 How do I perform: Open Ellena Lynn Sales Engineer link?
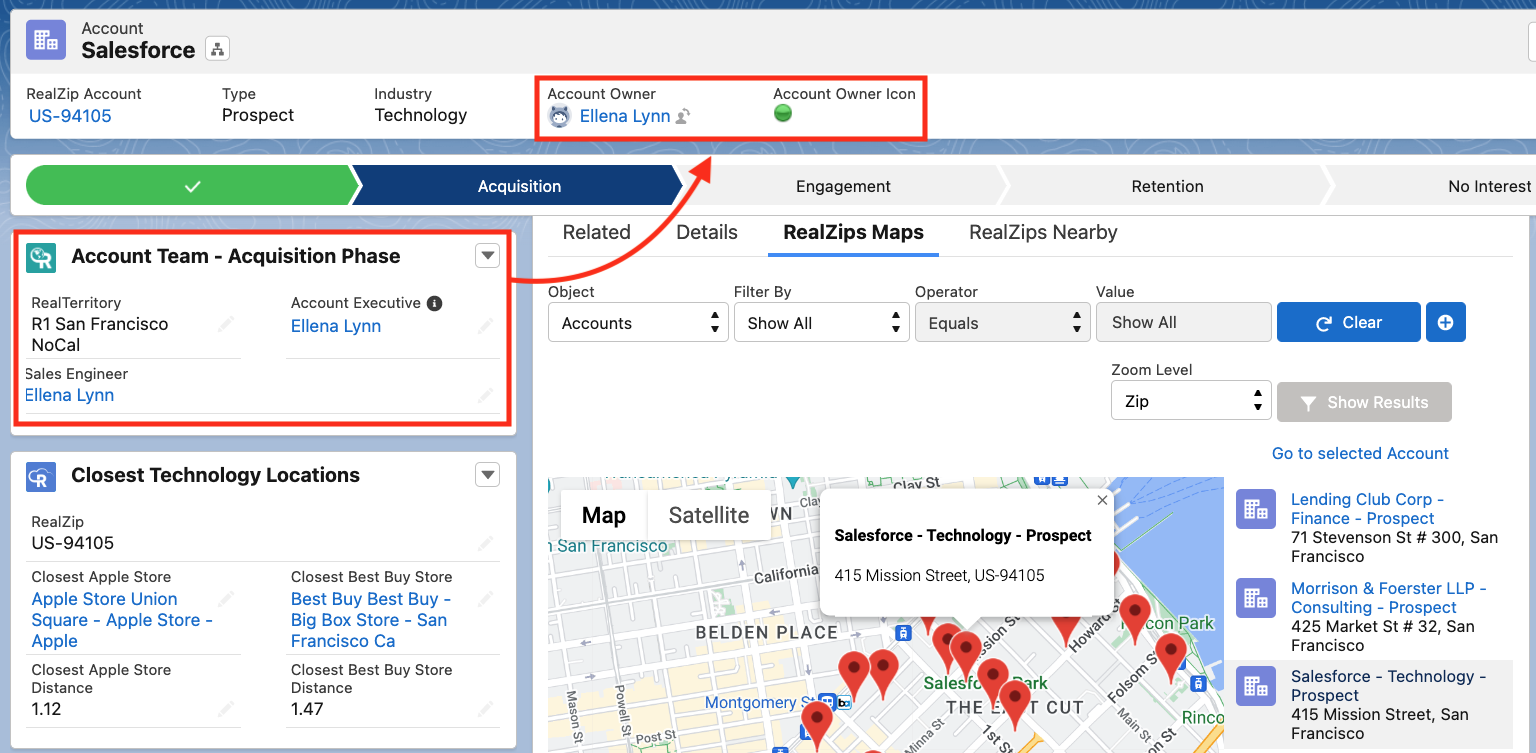click(x=69, y=395)
